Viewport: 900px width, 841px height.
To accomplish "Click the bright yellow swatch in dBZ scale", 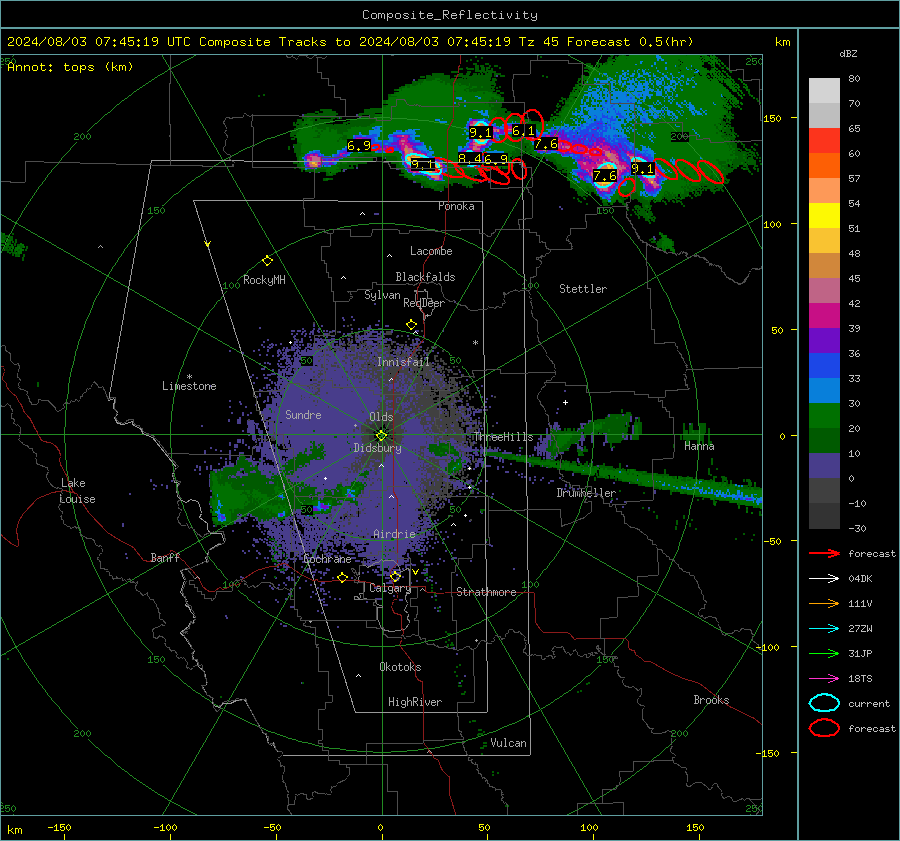I will (x=824, y=216).
